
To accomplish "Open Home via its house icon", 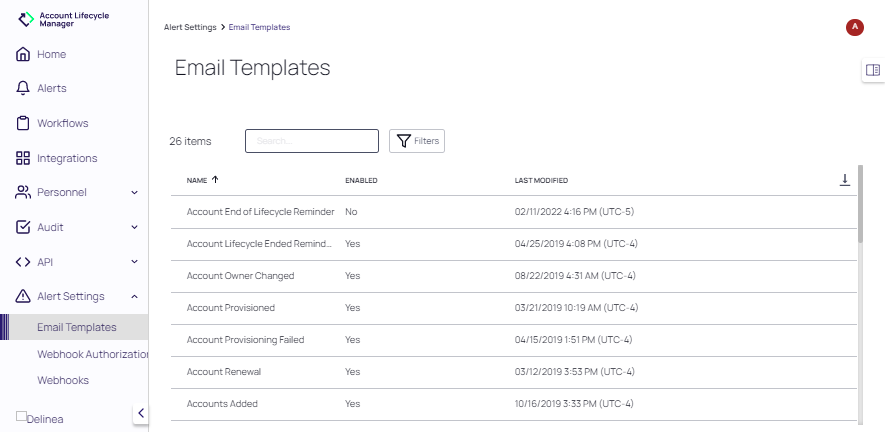I will 23,54.
